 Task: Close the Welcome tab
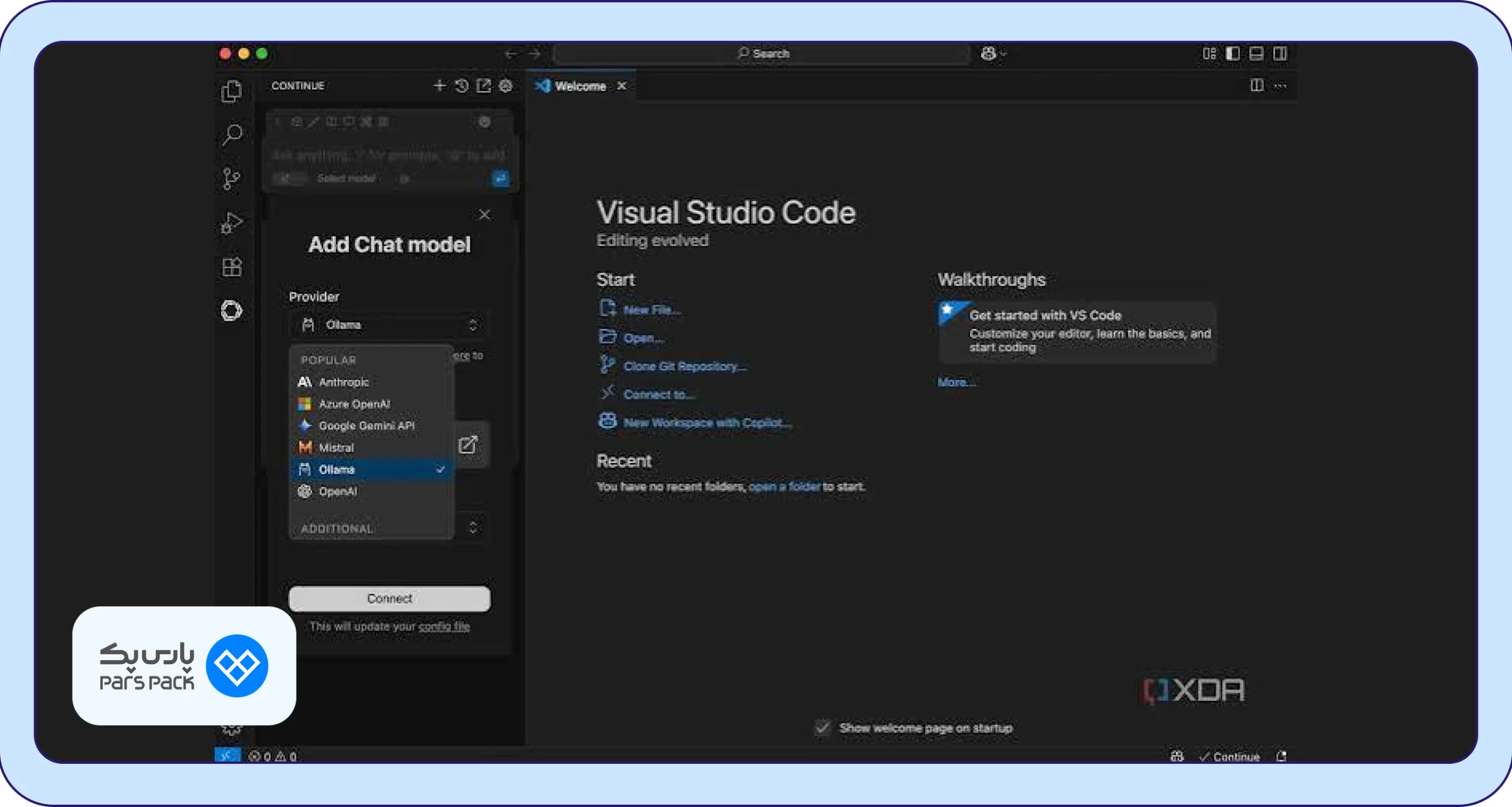pyautogui.click(x=621, y=86)
